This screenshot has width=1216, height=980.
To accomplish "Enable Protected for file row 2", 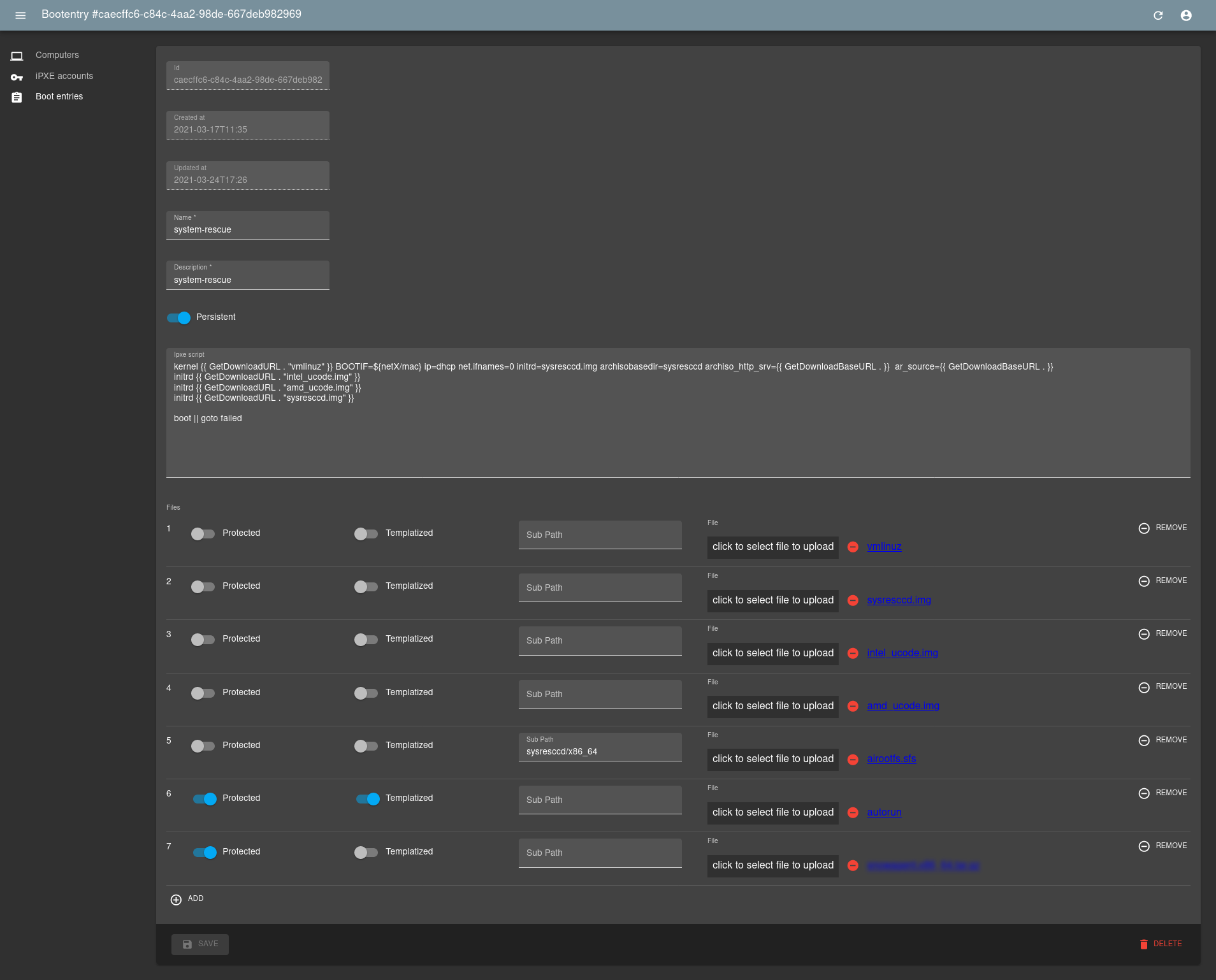I will tap(203, 587).
